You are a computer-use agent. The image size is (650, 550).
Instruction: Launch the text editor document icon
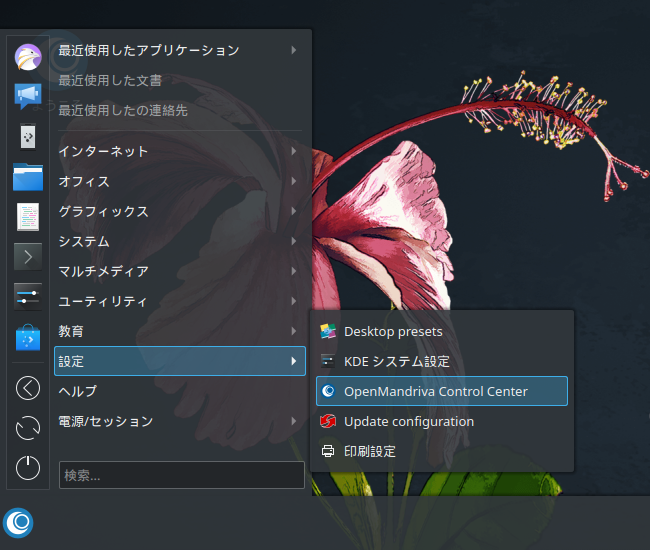coord(28,217)
